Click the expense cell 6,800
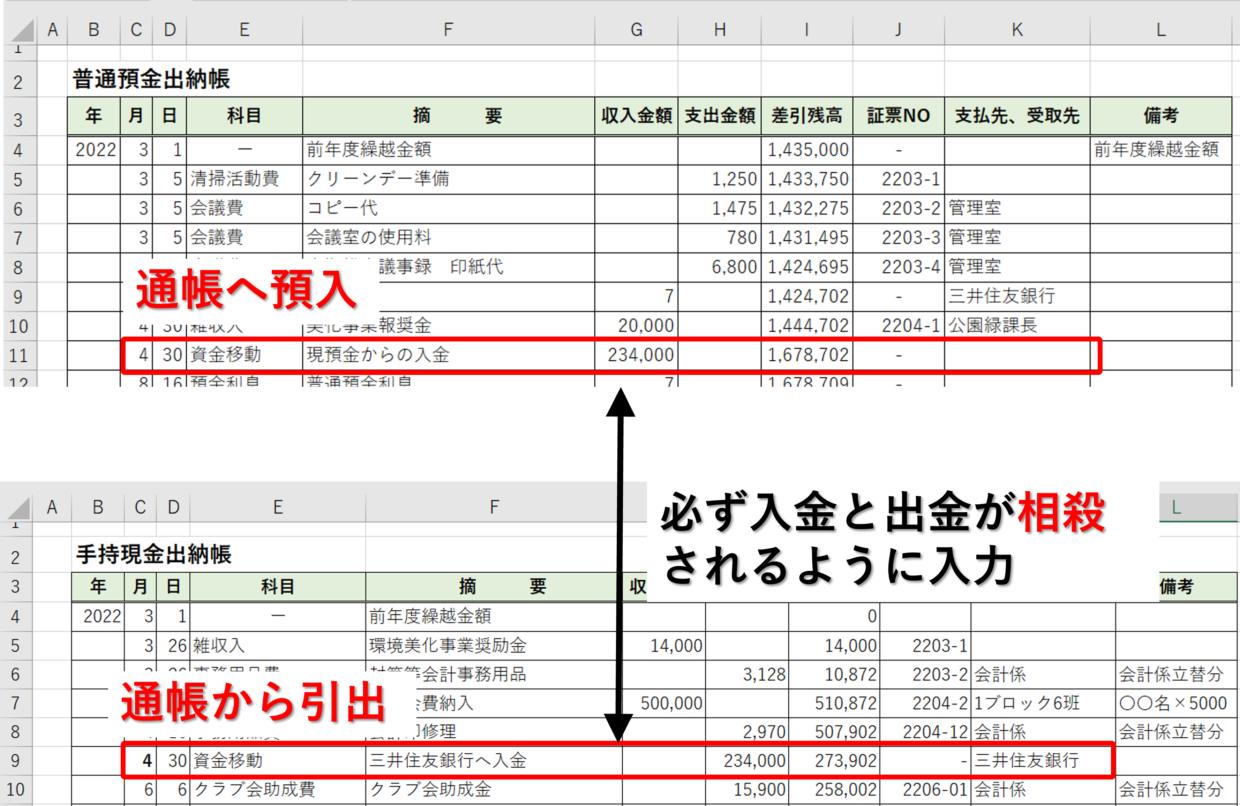Image resolution: width=1240 pixels, height=806 pixels. click(x=719, y=267)
